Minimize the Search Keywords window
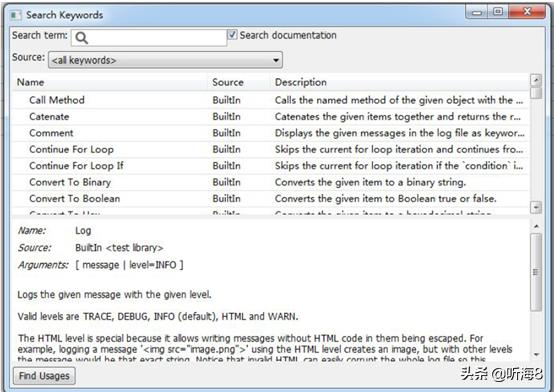Image resolution: width=554 pixels, height=392 pixels. pos(477,12)
